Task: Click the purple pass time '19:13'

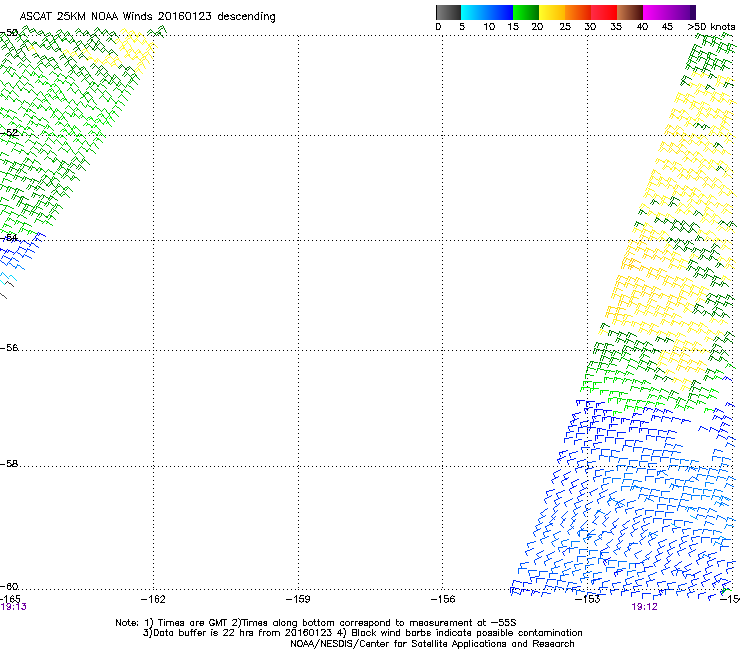Action: tap(13, 607)
